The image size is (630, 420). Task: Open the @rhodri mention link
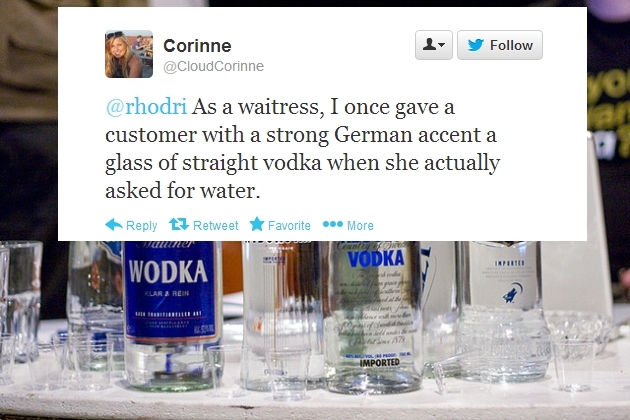147,107
